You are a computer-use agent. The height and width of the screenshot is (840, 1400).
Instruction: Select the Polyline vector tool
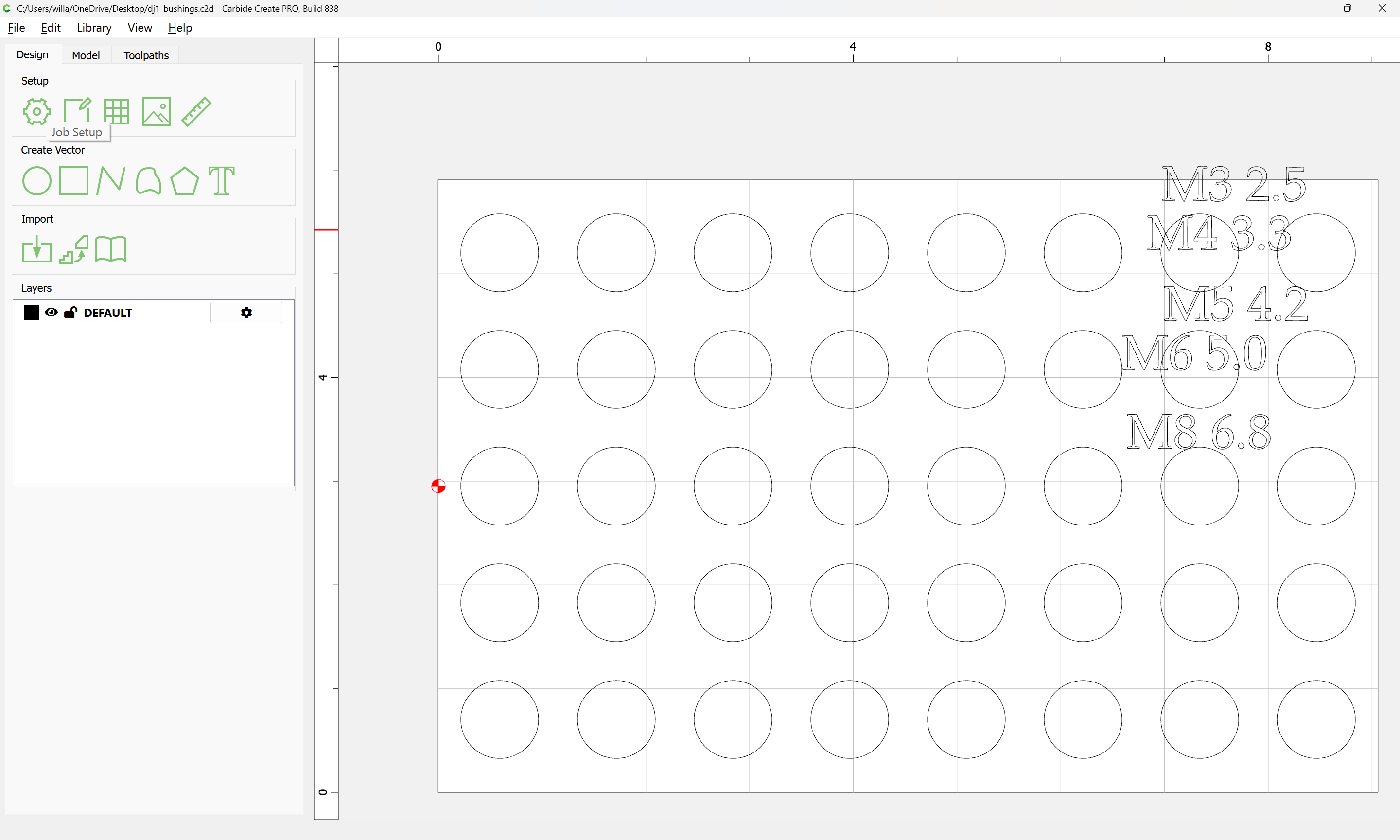(110, 181)
